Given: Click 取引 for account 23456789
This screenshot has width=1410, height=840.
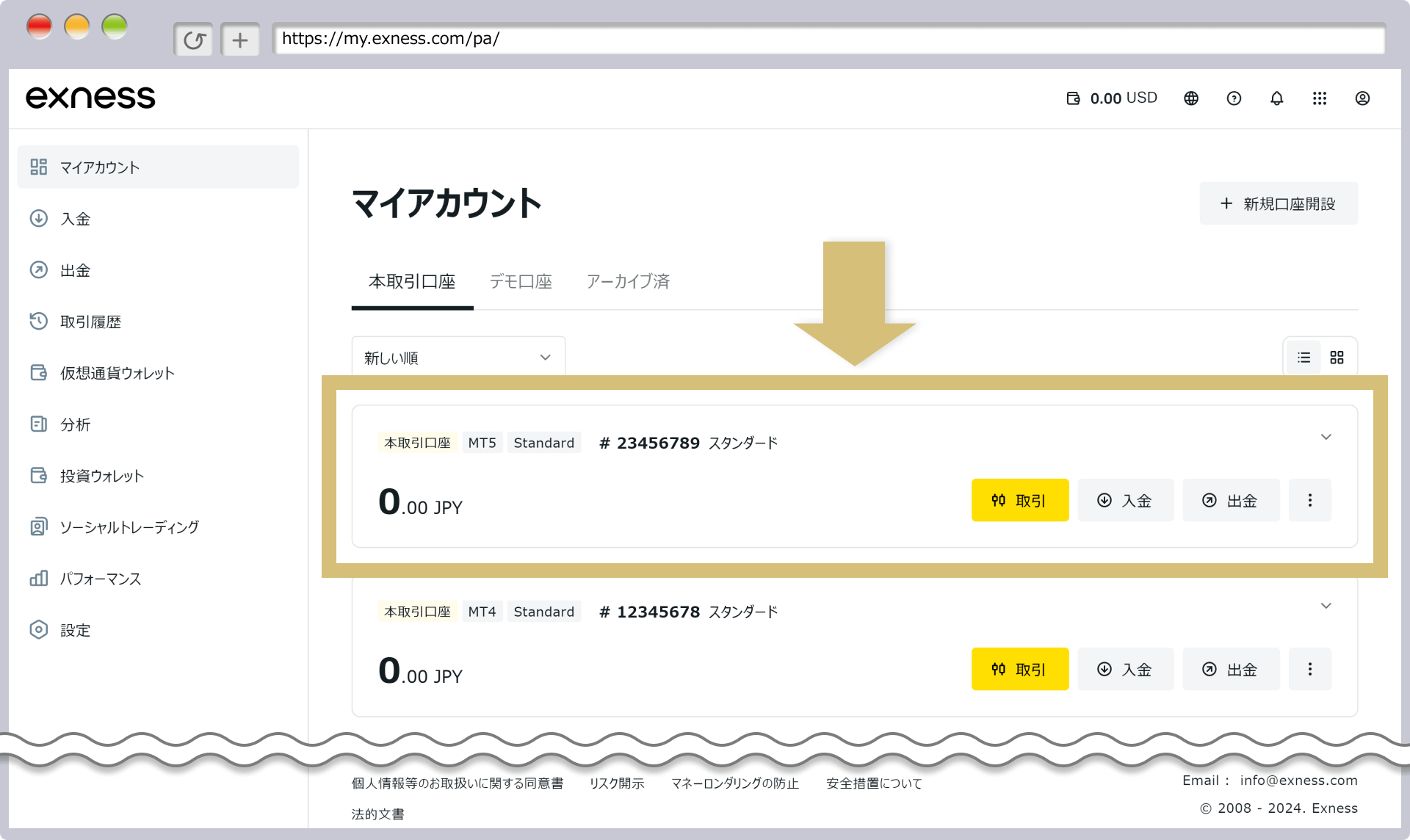Looking at the screenshot, I should [x=1019, y=500].
